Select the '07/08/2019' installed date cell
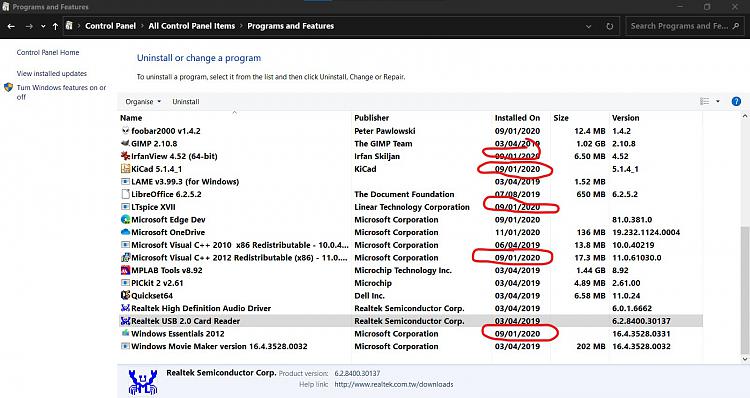Viewport: 750px width, 398px height. click(x=517, y=194)
